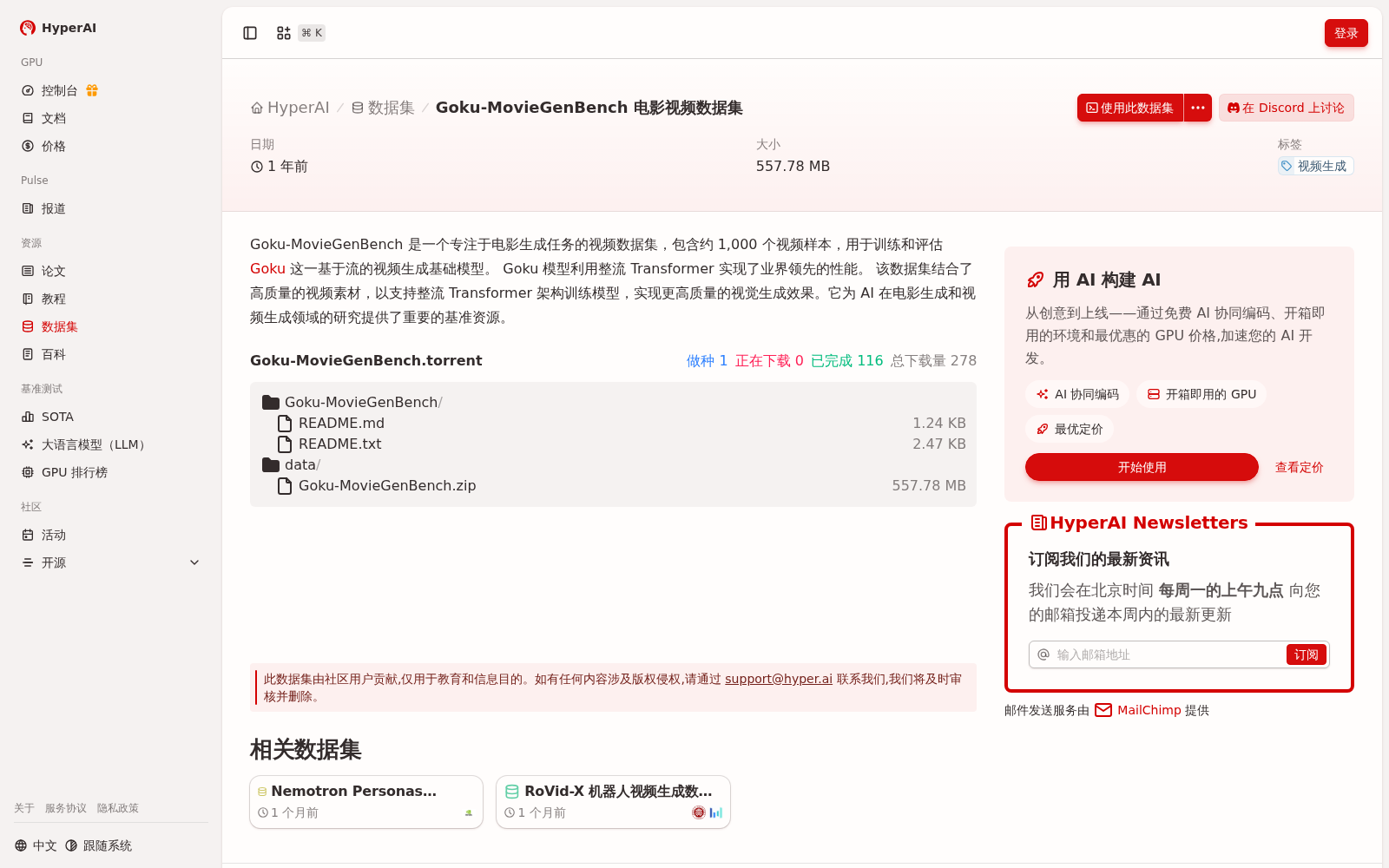
Task: Click the data folder icon
Action: click(x=271, y=465)
